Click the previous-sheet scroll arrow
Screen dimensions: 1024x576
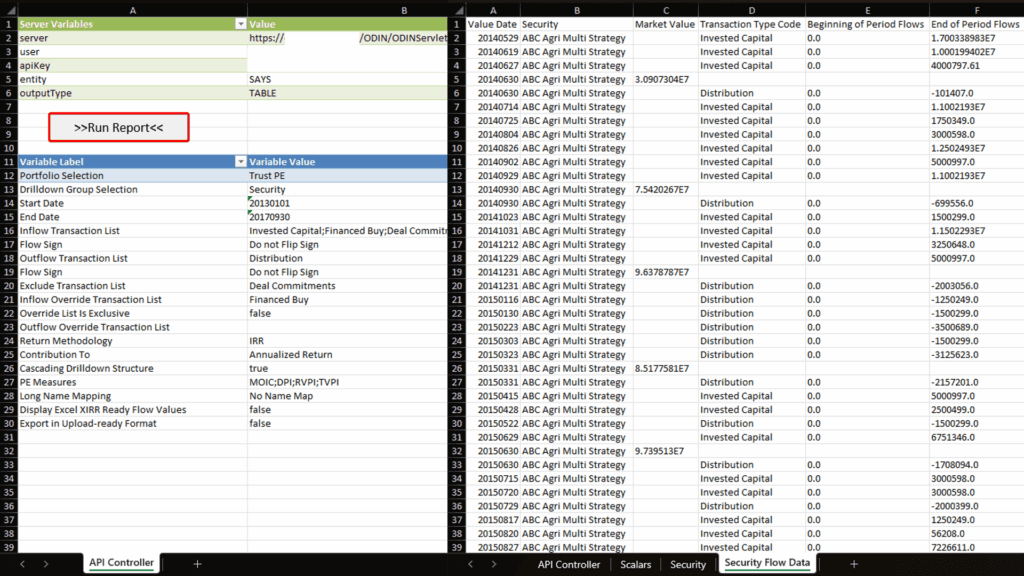click(20, 564)
